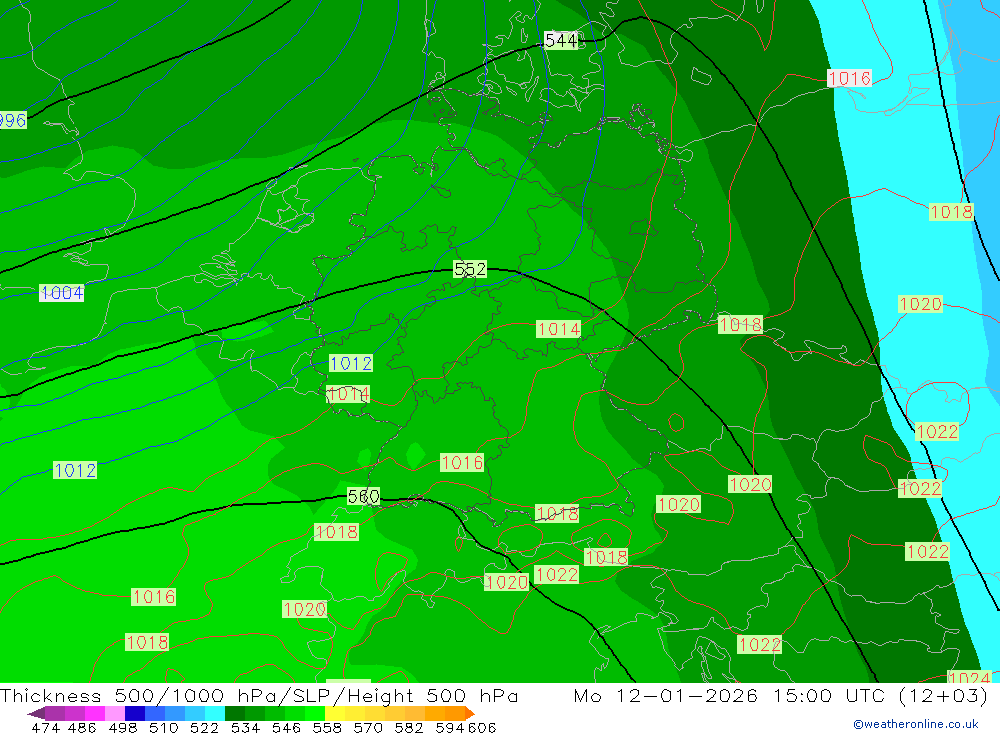The image size is (1000, 733).
Task: Click the 560 height contour label
Action: click(x=364, y=496)
